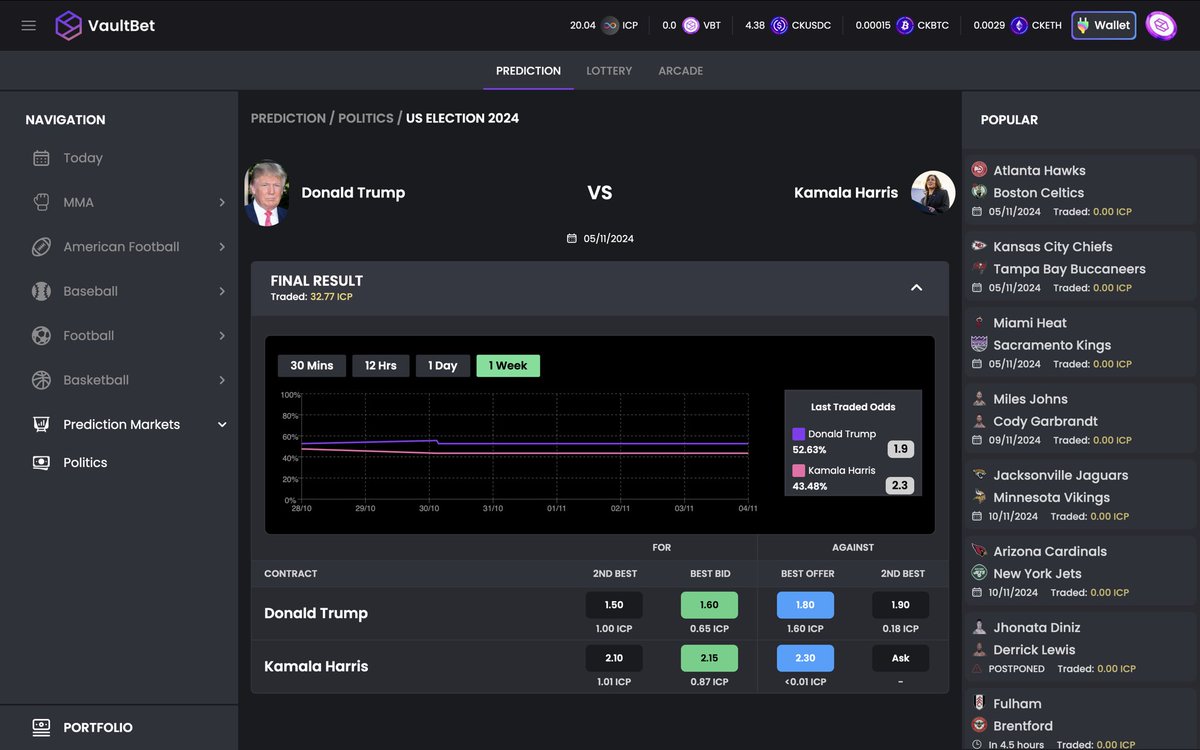Click the Prediction Markets podium icon
The height and width of the screenshot is (750, 1200).
click(x=41, y=424)
